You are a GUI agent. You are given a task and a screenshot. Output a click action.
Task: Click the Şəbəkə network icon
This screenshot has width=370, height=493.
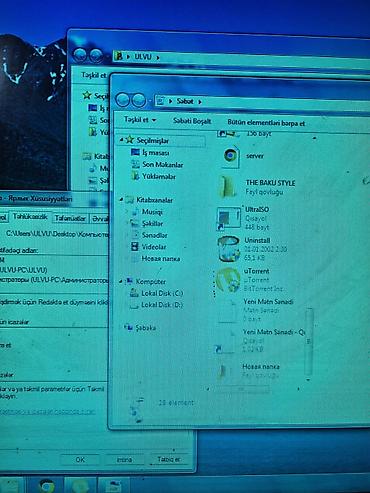click(x=129, y=328)
